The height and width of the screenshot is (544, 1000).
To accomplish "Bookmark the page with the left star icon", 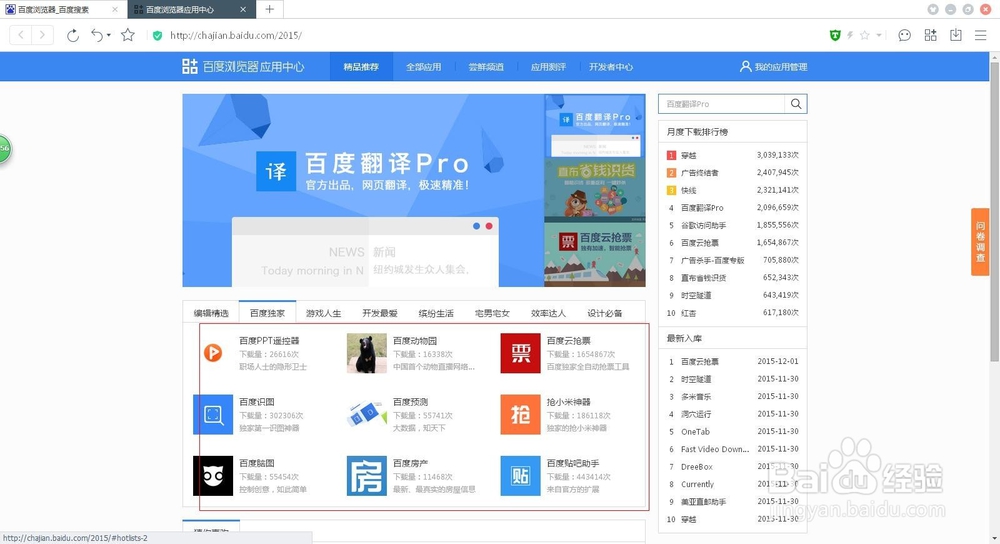I will click(128, 35).
